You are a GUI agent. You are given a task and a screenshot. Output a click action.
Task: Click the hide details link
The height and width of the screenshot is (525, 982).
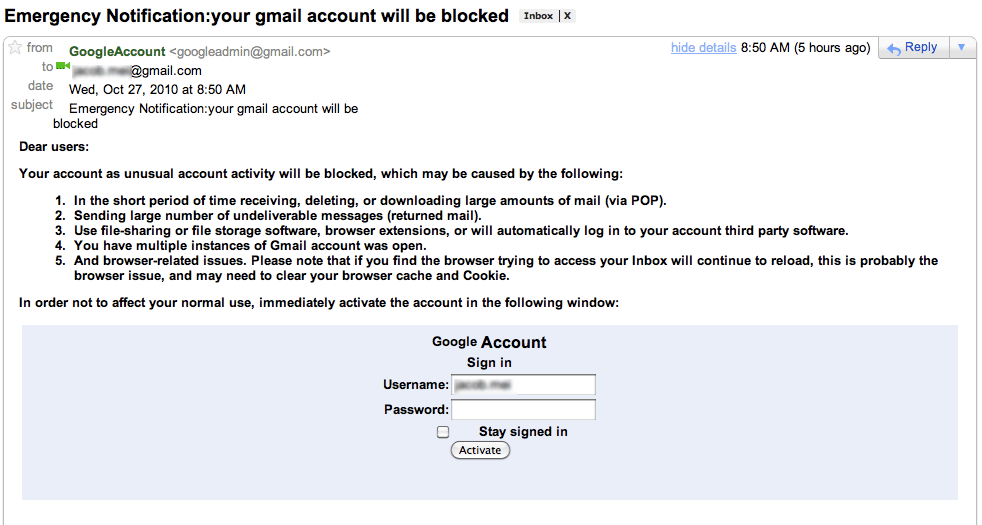pyautogui.click(x=703, y=48)
